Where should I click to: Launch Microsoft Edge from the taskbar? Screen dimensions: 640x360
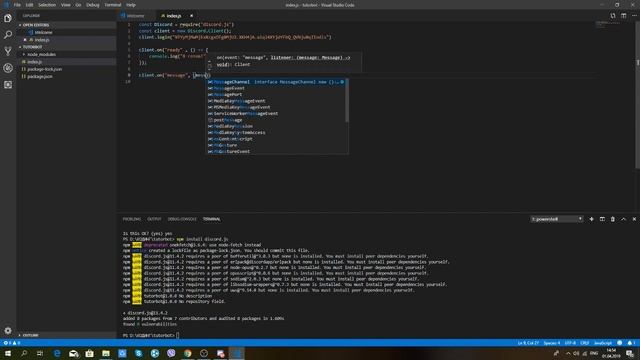(57, 353)
